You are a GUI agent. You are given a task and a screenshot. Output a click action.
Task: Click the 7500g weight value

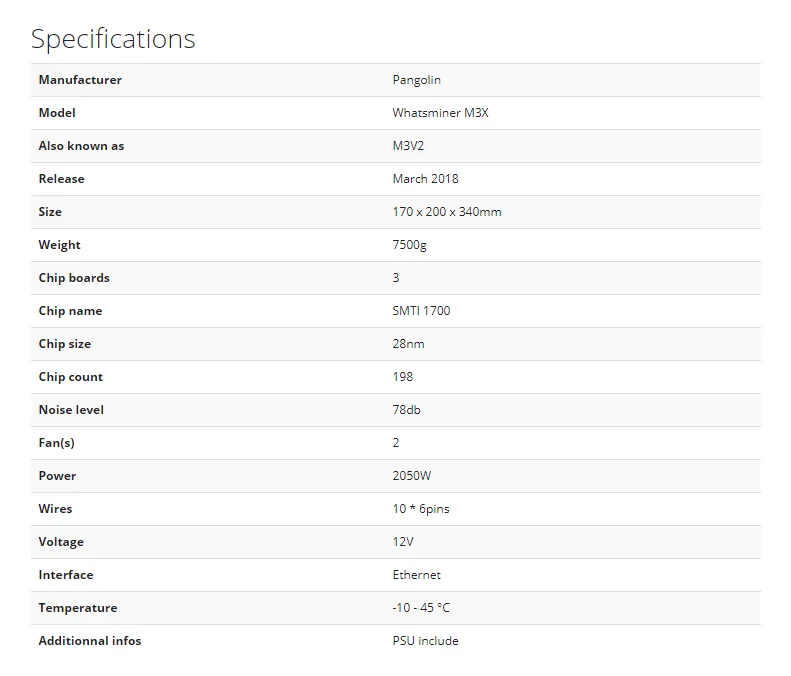coord(412,245)
